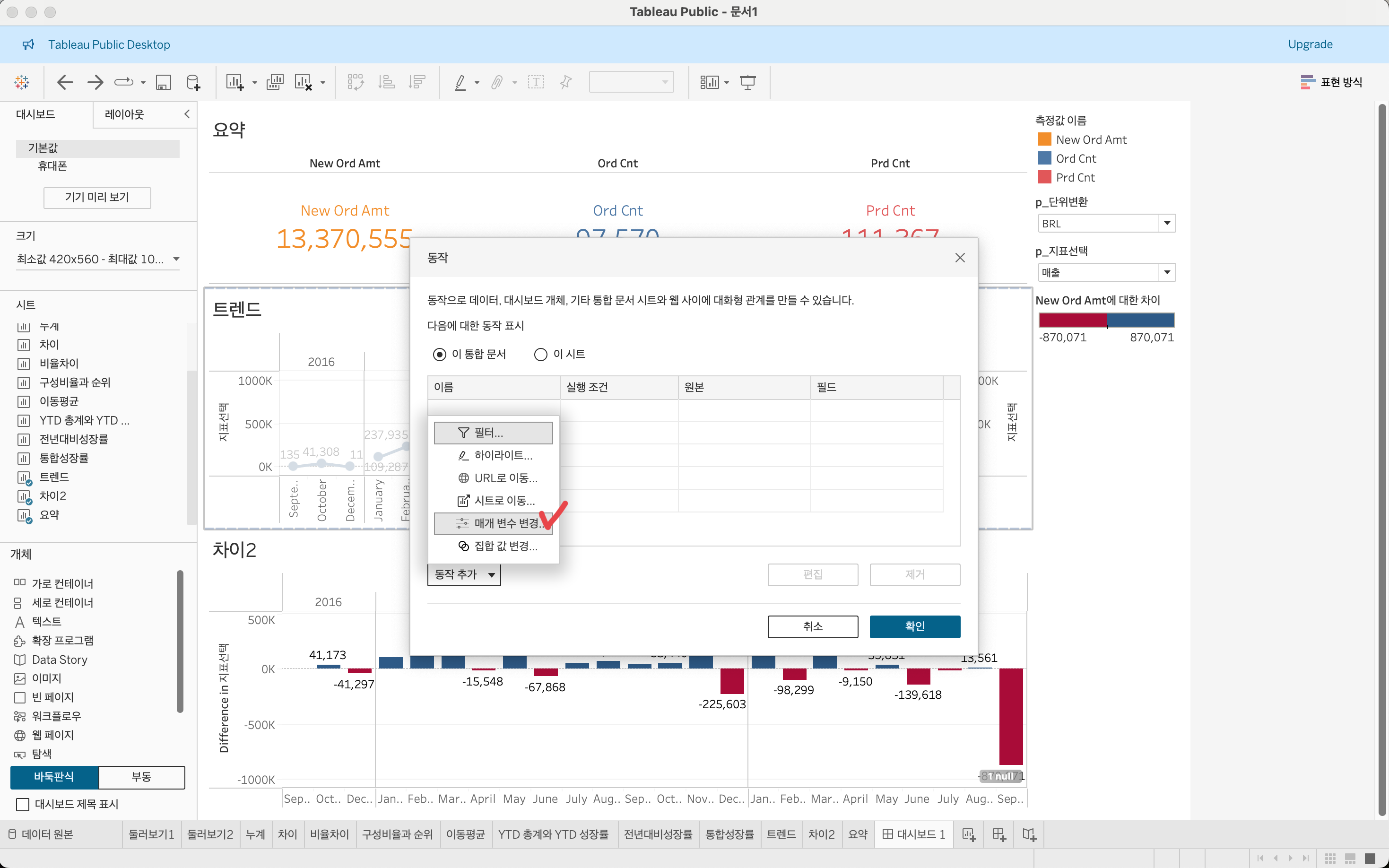Click the duplicate sheet icon
Viewport: 1389px width, 868px height.
275,82
